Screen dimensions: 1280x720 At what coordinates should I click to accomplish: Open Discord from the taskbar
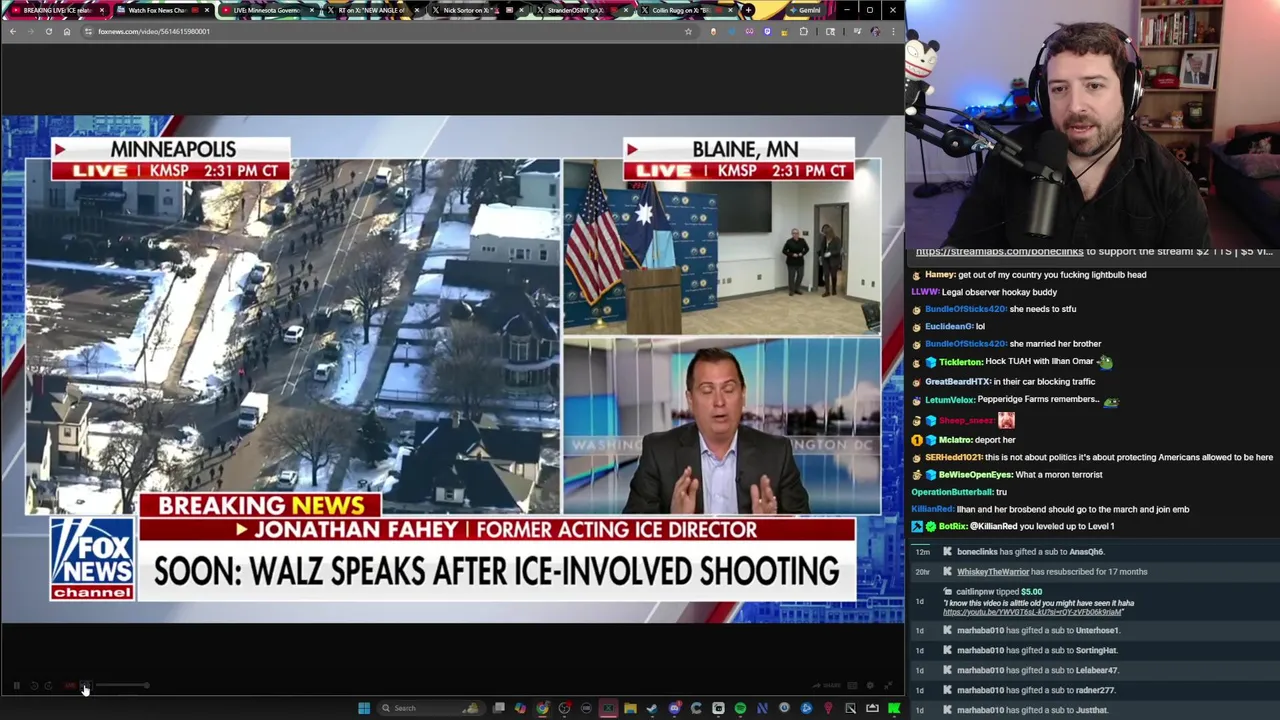click(674, 708)
